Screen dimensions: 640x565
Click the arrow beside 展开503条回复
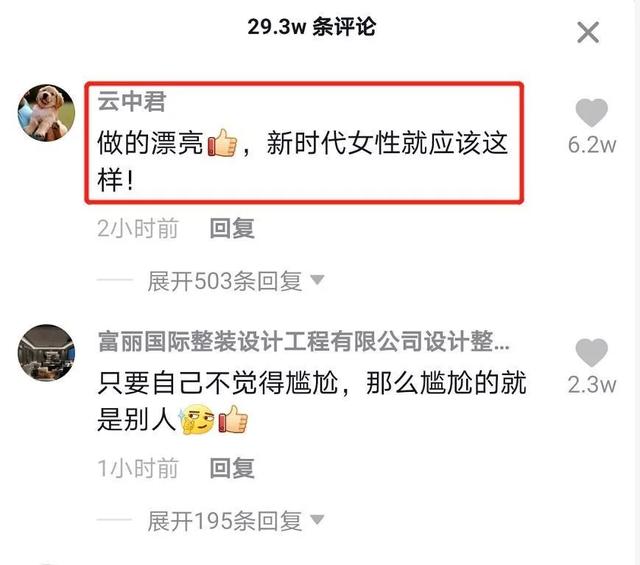click(317, 280)
